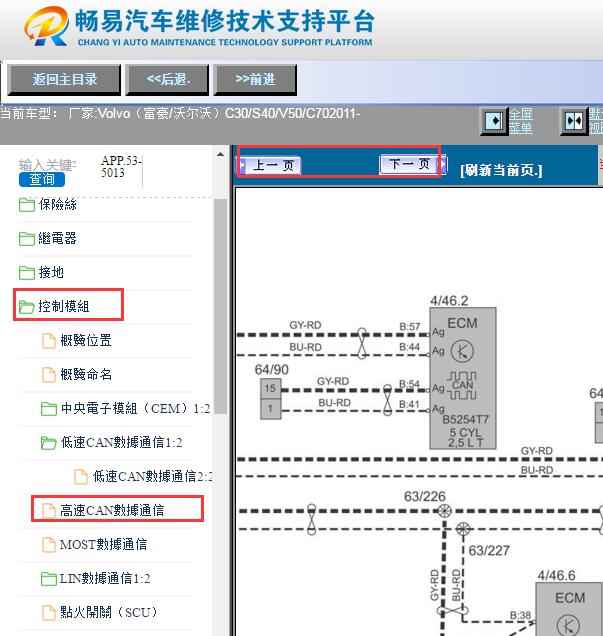603x636 pixels.
Task: Click the sidebar scroll-up arrow
Action: coord(220,155)
